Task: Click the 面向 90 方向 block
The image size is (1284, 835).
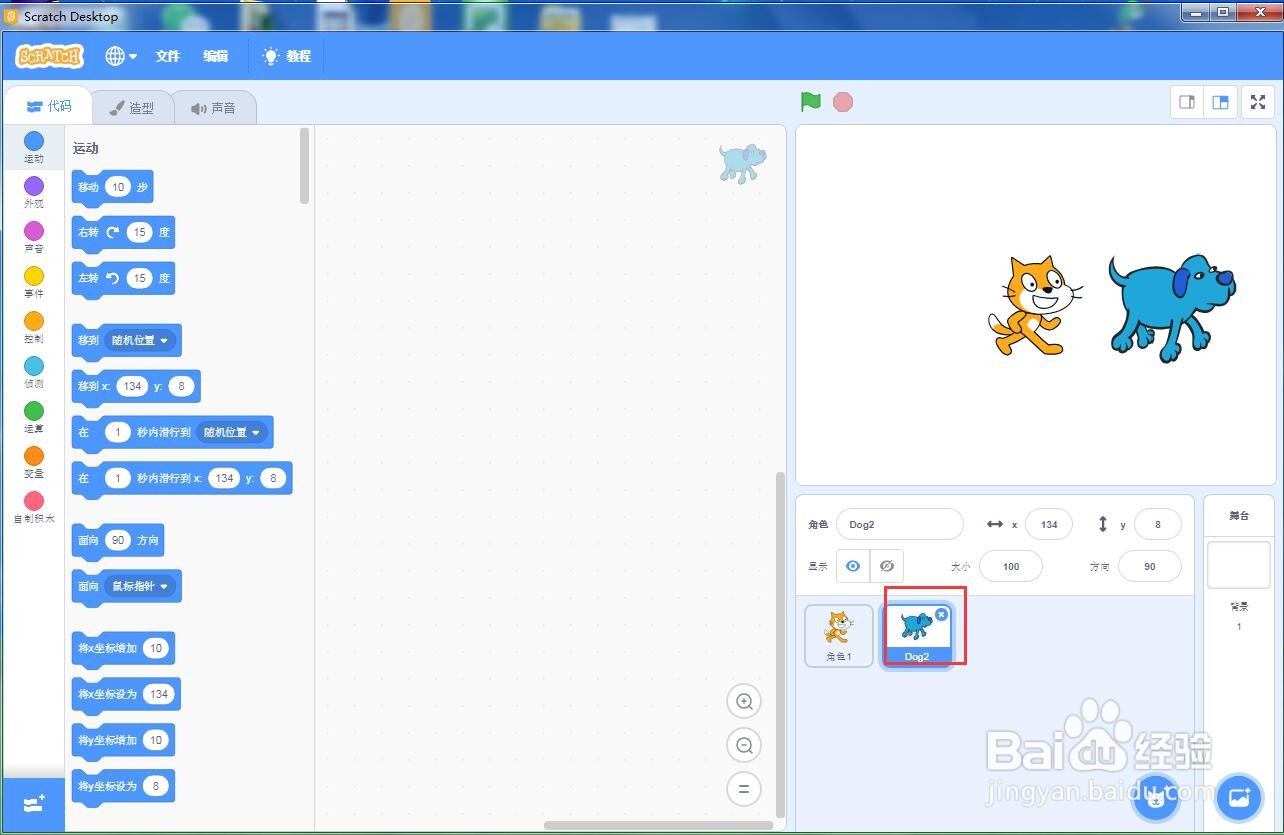Action: coord(118,540)
